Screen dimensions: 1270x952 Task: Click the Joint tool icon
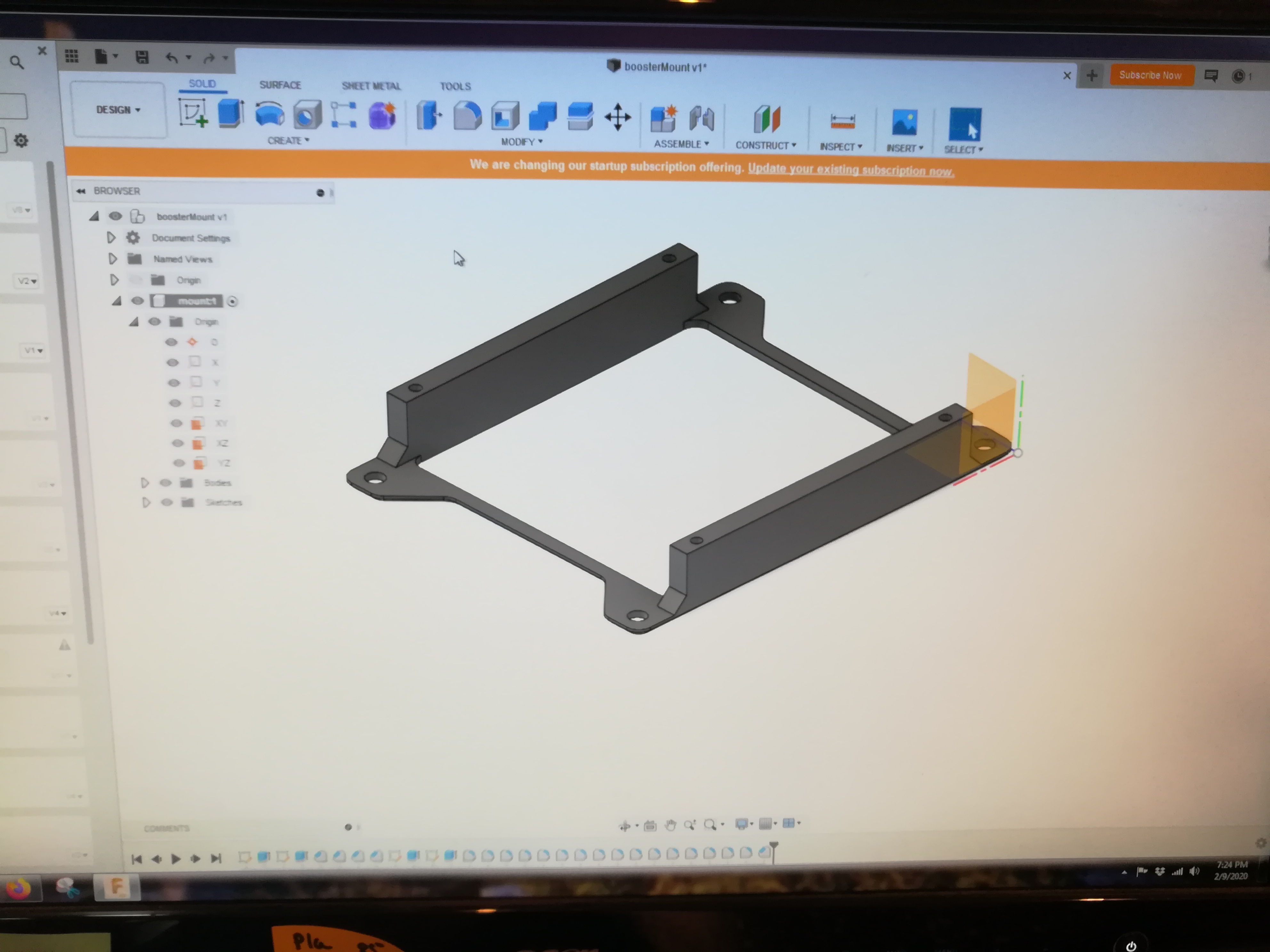[x=702, y=119]
